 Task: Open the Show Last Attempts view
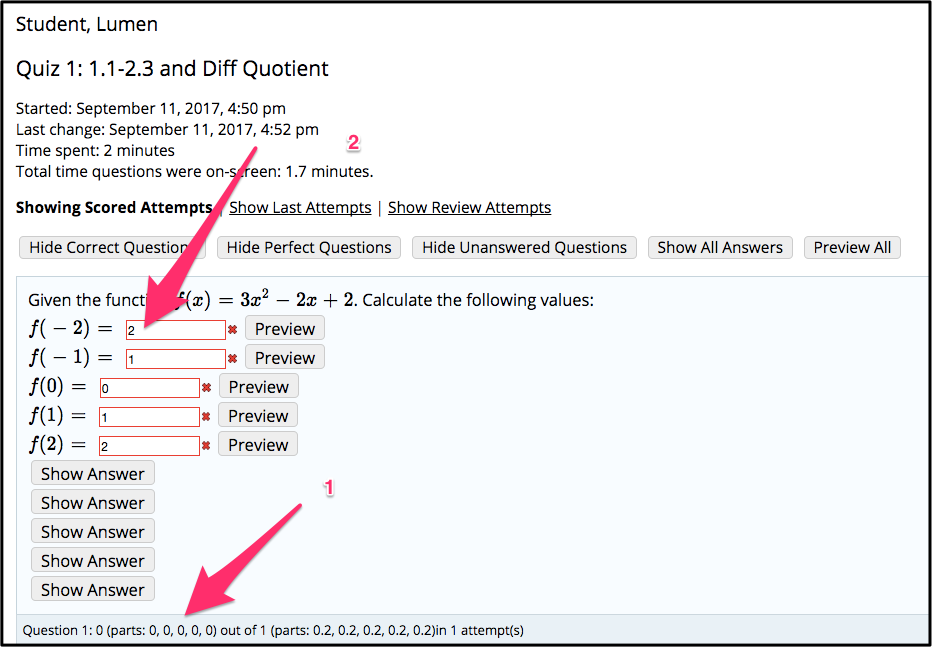300,207
